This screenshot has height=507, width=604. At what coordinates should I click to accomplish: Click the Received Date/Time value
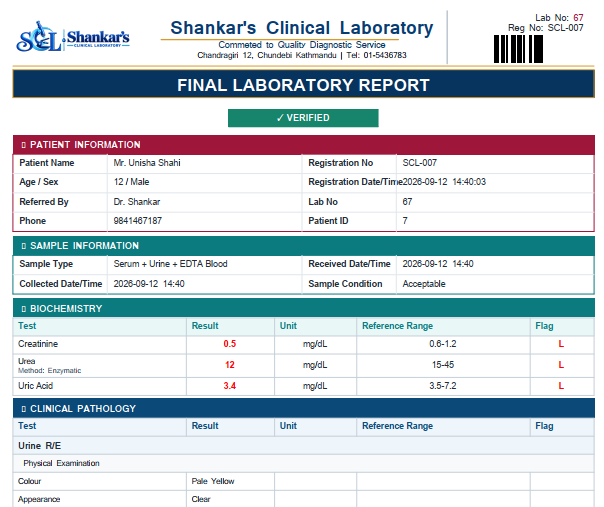pos(438,264)
